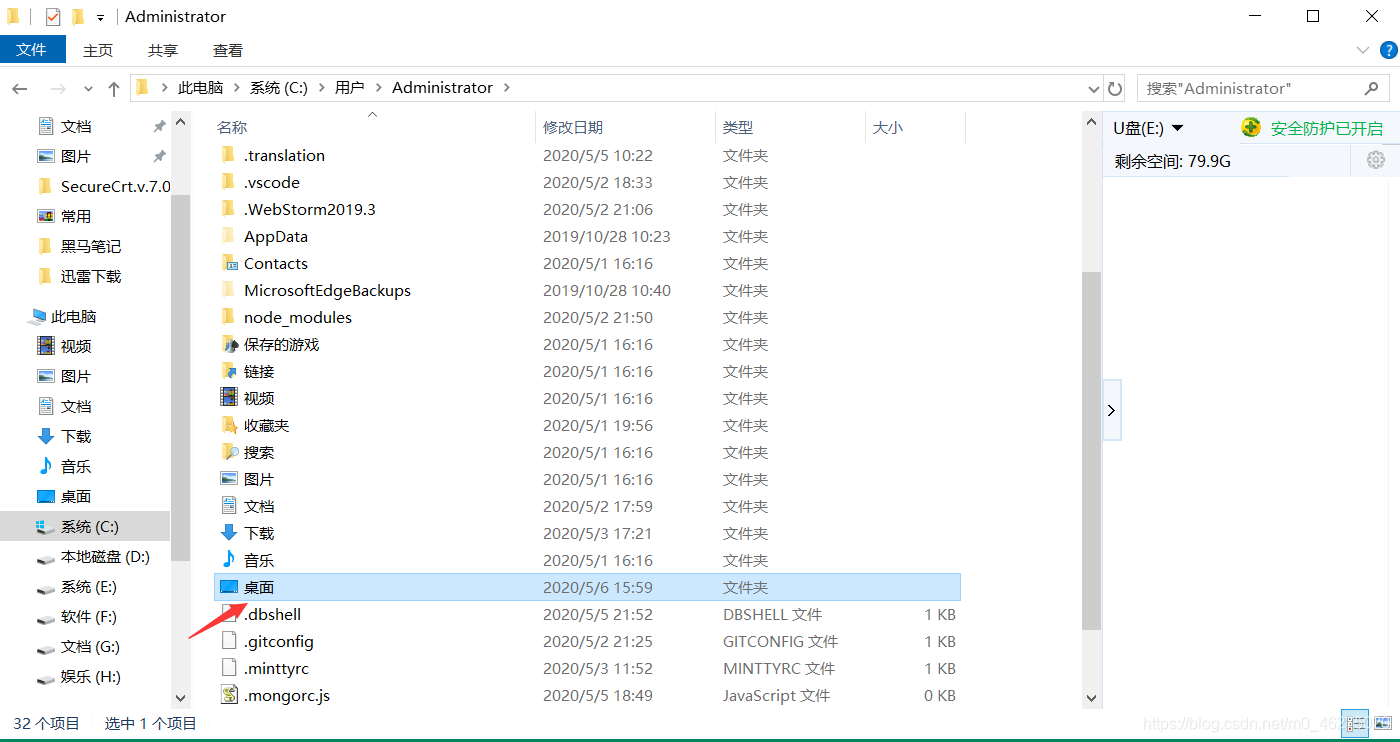Click the navigation pane scrollbar down arrow
1400x742 pixels.
(181, 697)
